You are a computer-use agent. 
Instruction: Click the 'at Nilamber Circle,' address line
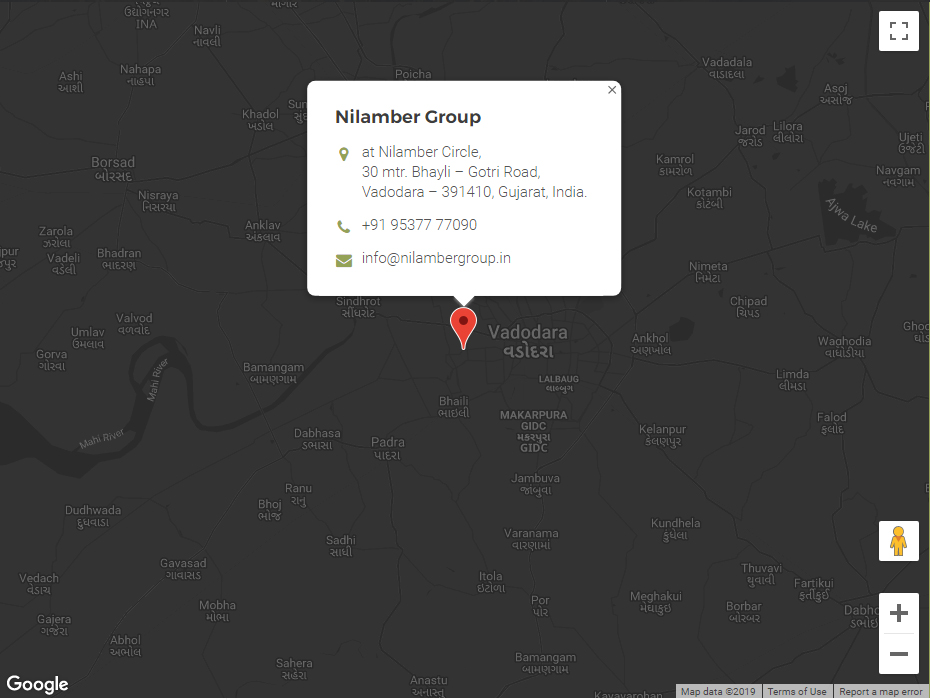tap(422, 152)
